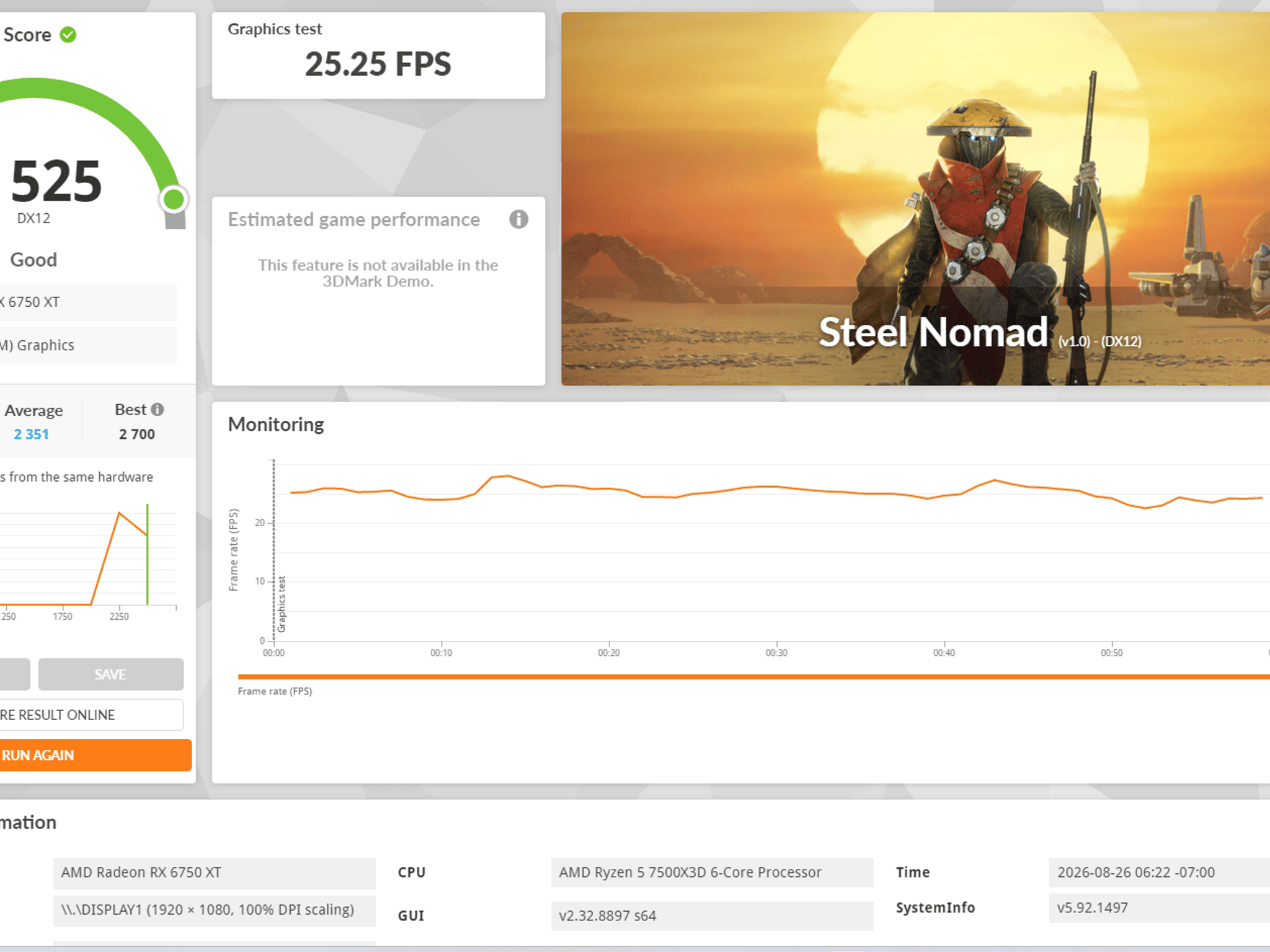Click the Steel Nomad benchmark banner image
This screenshot has height=952, width=1270.
pos(915,198)
